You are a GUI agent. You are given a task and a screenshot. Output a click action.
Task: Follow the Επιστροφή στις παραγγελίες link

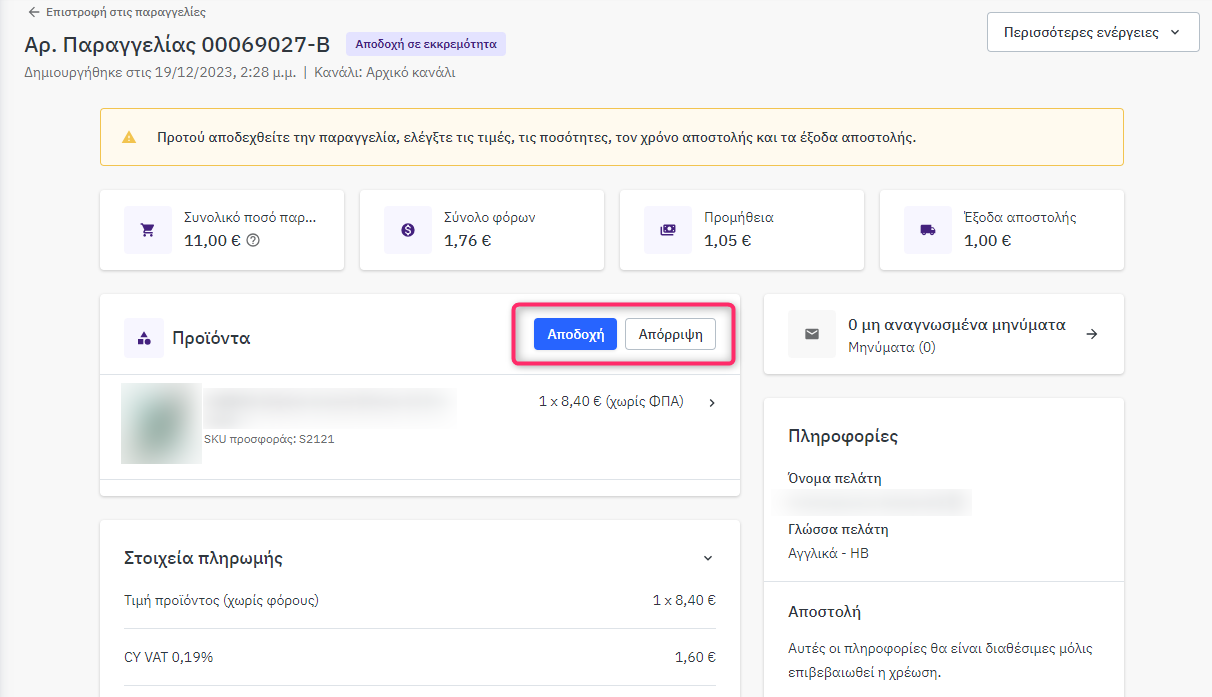tap(126, 12)
